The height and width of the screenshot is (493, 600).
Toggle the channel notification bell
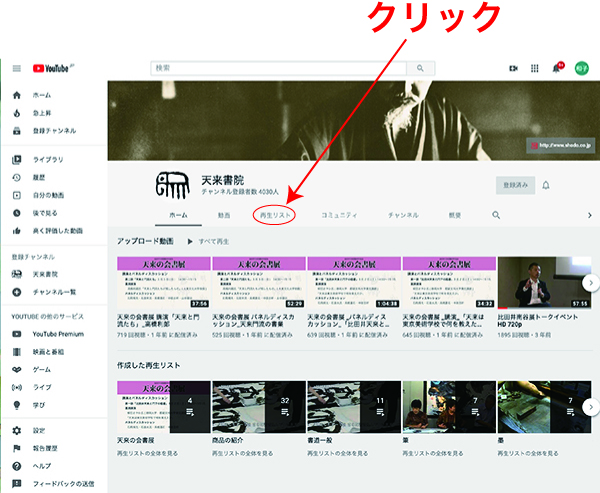pos(546,185)
